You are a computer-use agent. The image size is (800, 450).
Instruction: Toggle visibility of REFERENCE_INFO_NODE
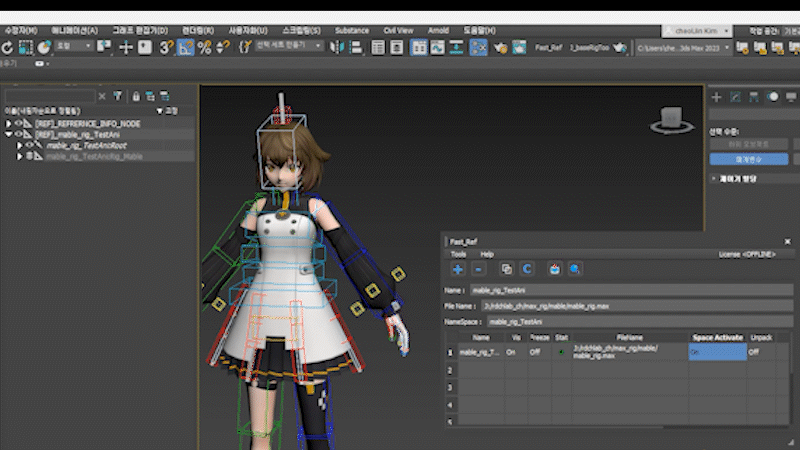20,123
